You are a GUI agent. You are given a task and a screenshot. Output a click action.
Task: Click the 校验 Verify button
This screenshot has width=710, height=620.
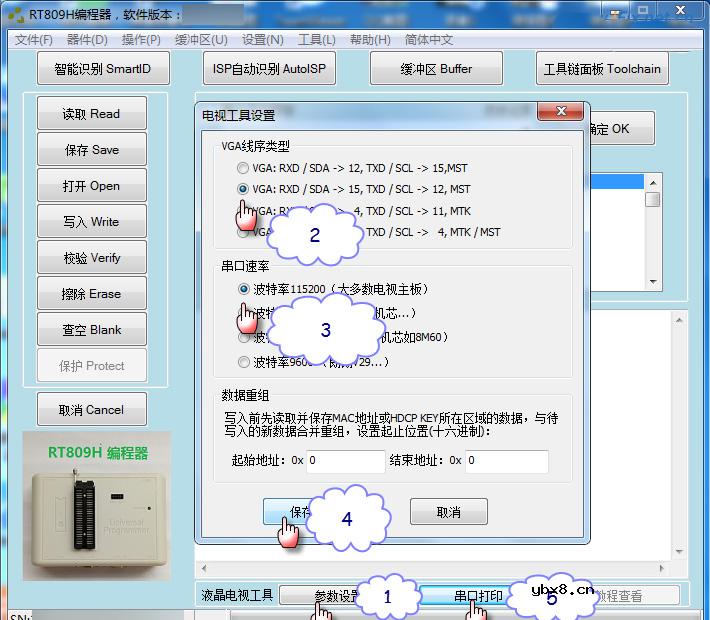92,257
